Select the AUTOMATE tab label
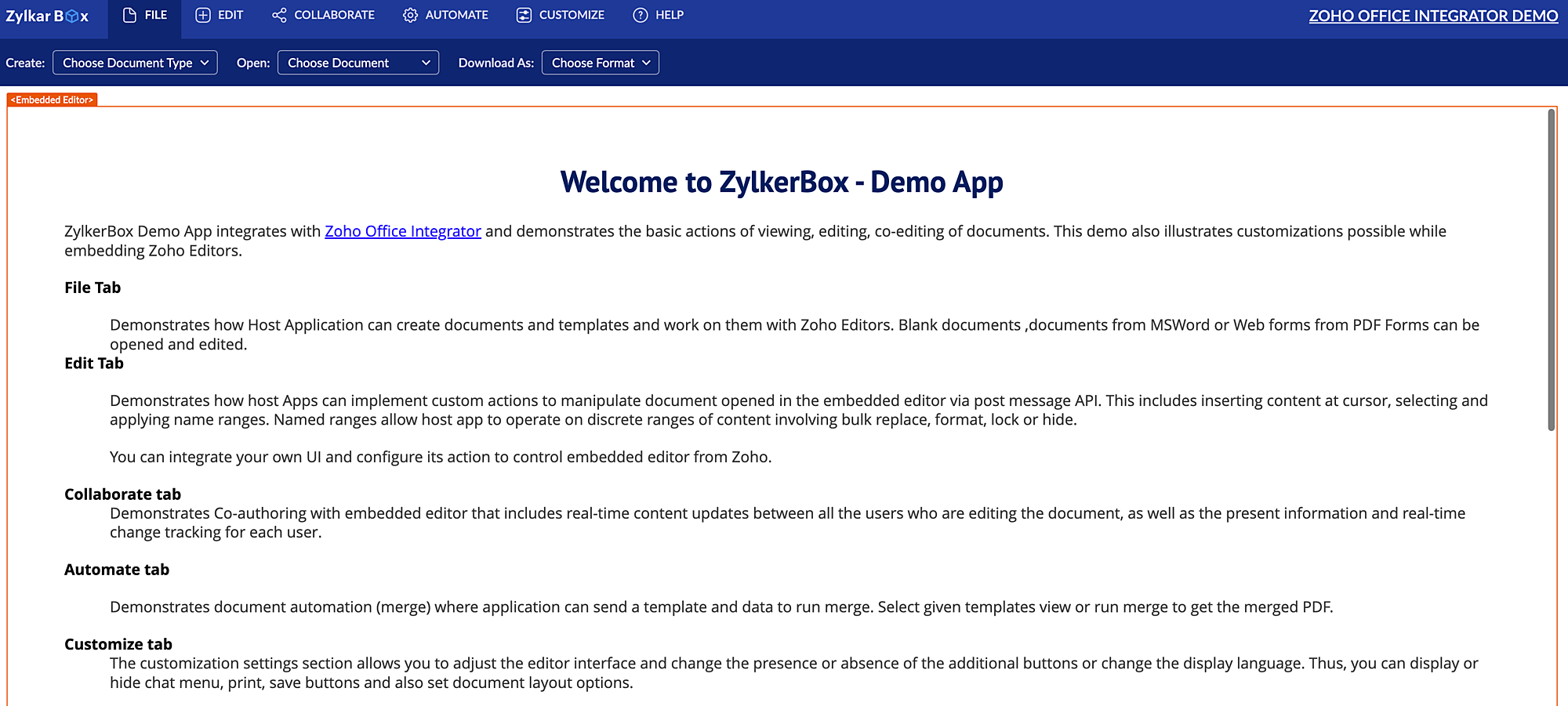The height and width of the screenshot is (706, 1568). (x=456, y=15)
